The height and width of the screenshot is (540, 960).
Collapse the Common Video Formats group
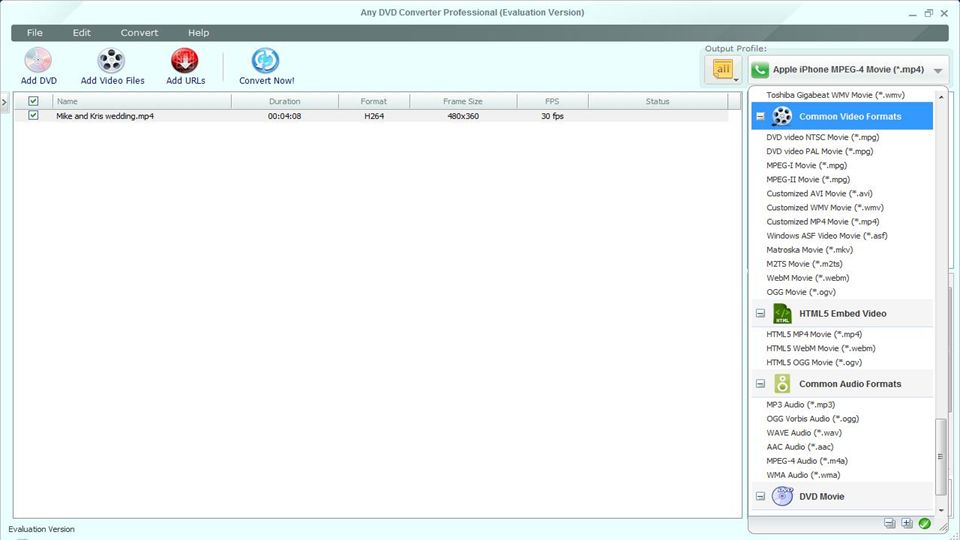tap(760, 116)
